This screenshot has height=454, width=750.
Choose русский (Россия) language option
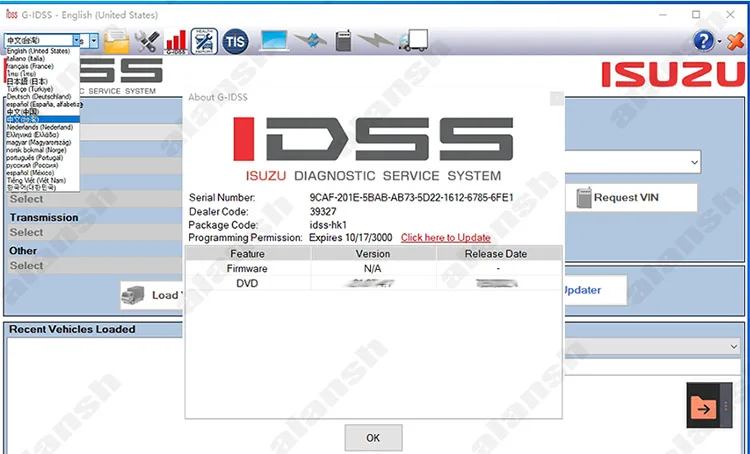32,165
